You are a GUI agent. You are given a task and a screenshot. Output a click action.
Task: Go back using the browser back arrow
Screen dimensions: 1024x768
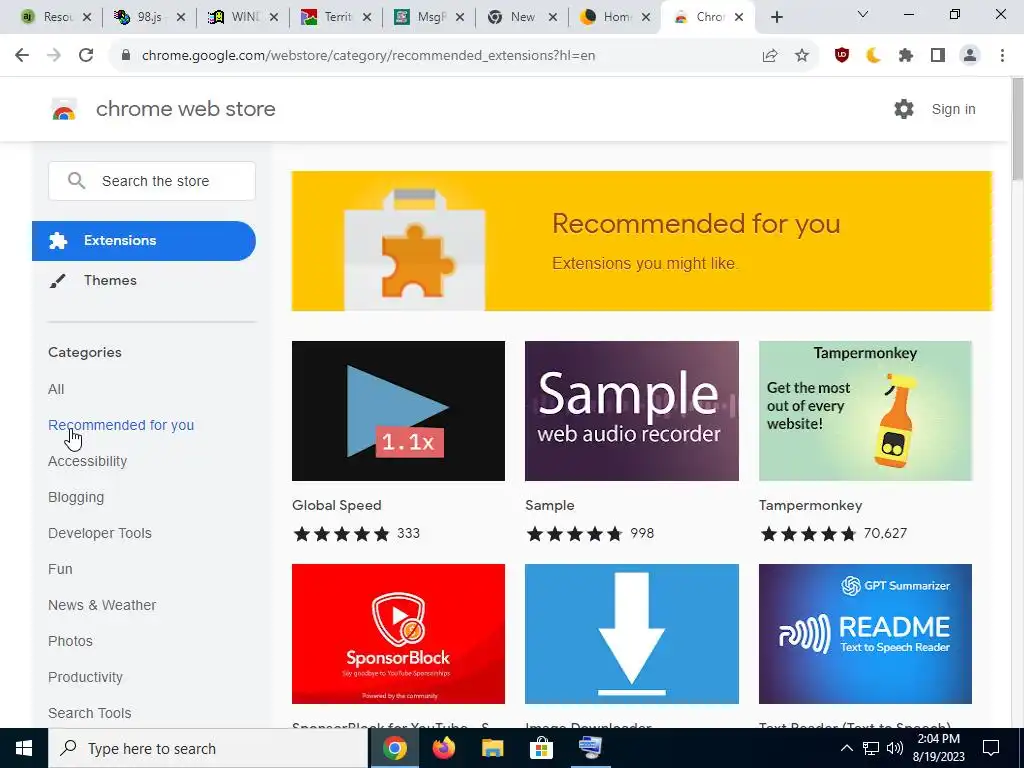(x=22, y=56)
